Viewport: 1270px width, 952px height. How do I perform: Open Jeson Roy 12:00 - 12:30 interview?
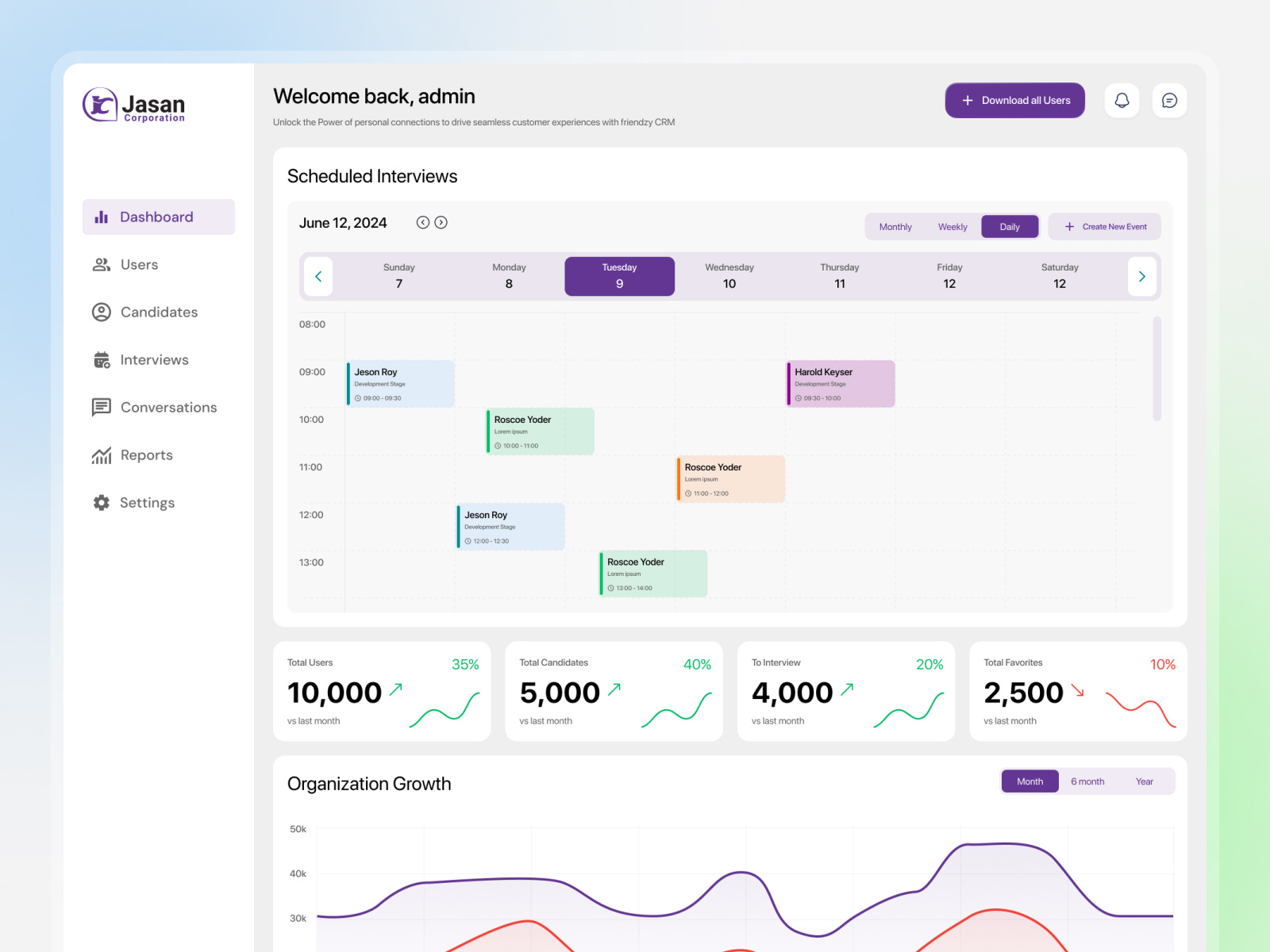[511, 527]
